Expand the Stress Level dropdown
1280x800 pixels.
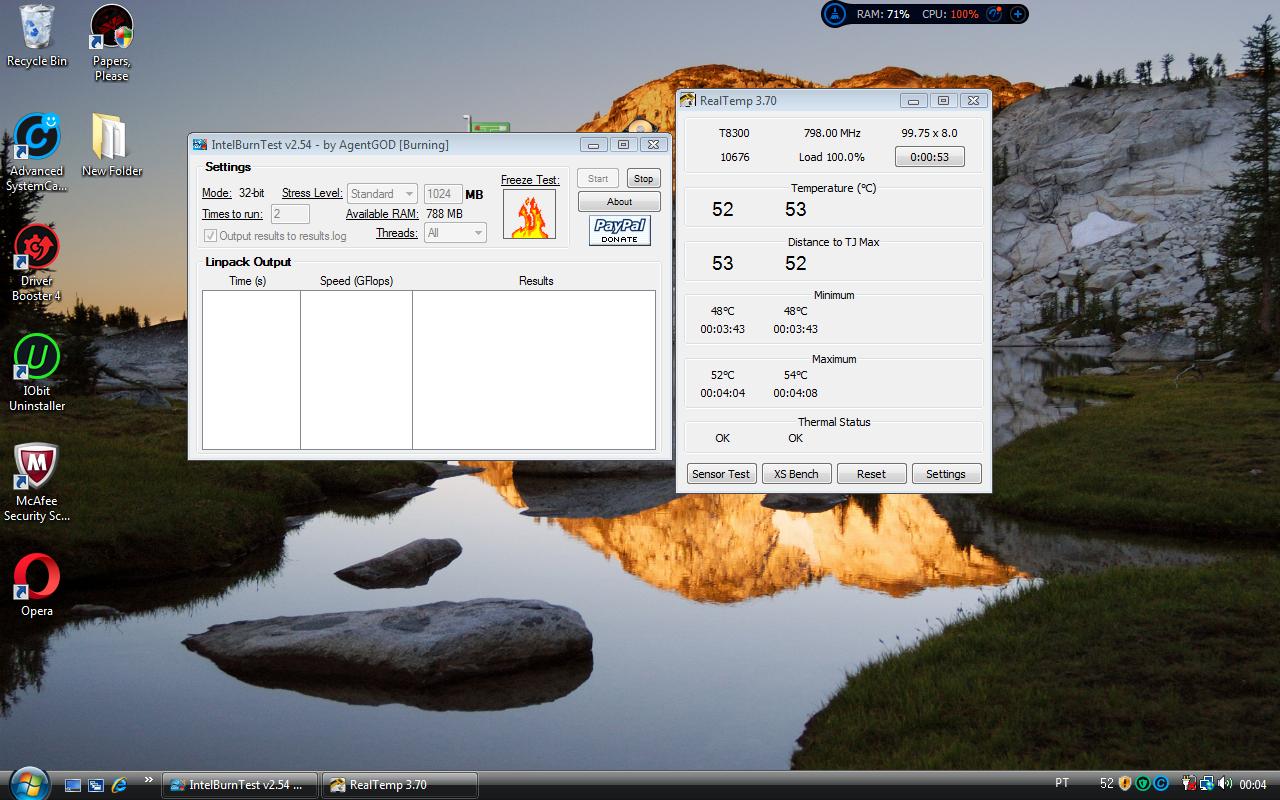pos(383,194)
